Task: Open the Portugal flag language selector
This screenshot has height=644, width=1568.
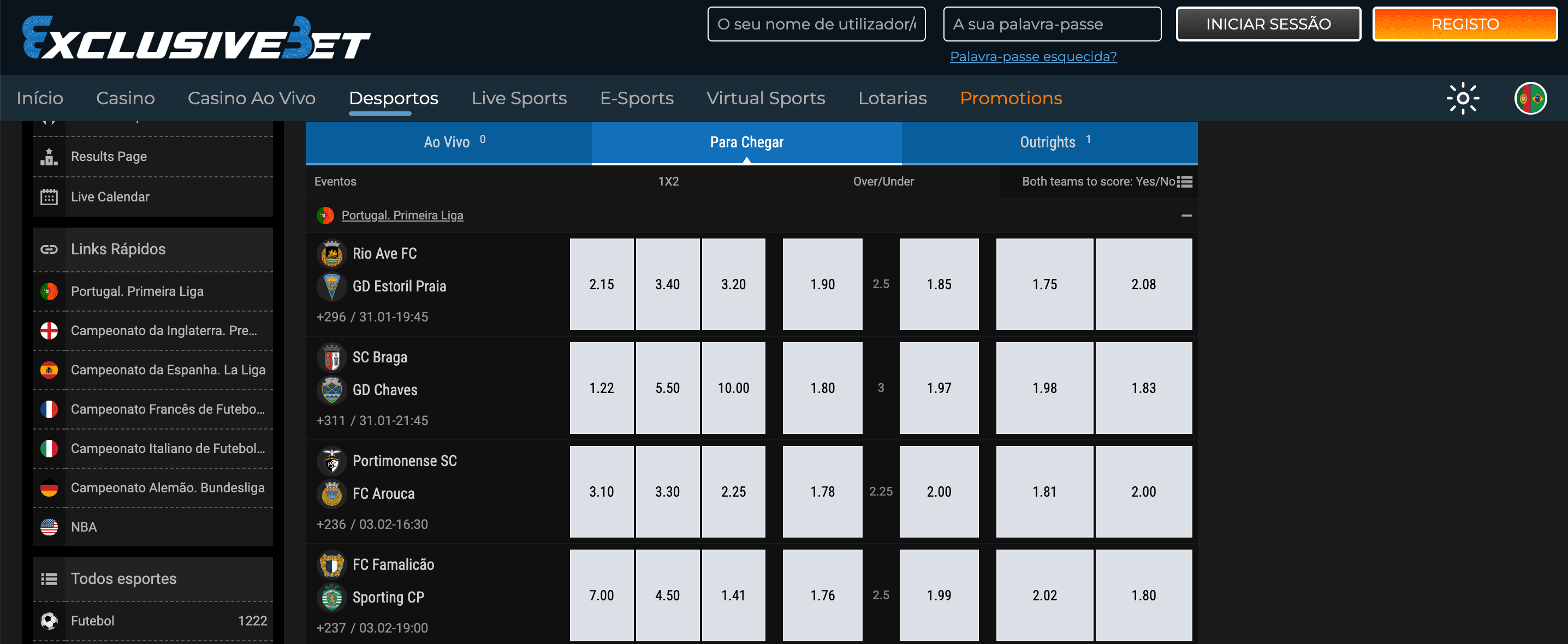Action: point(1530,98)
